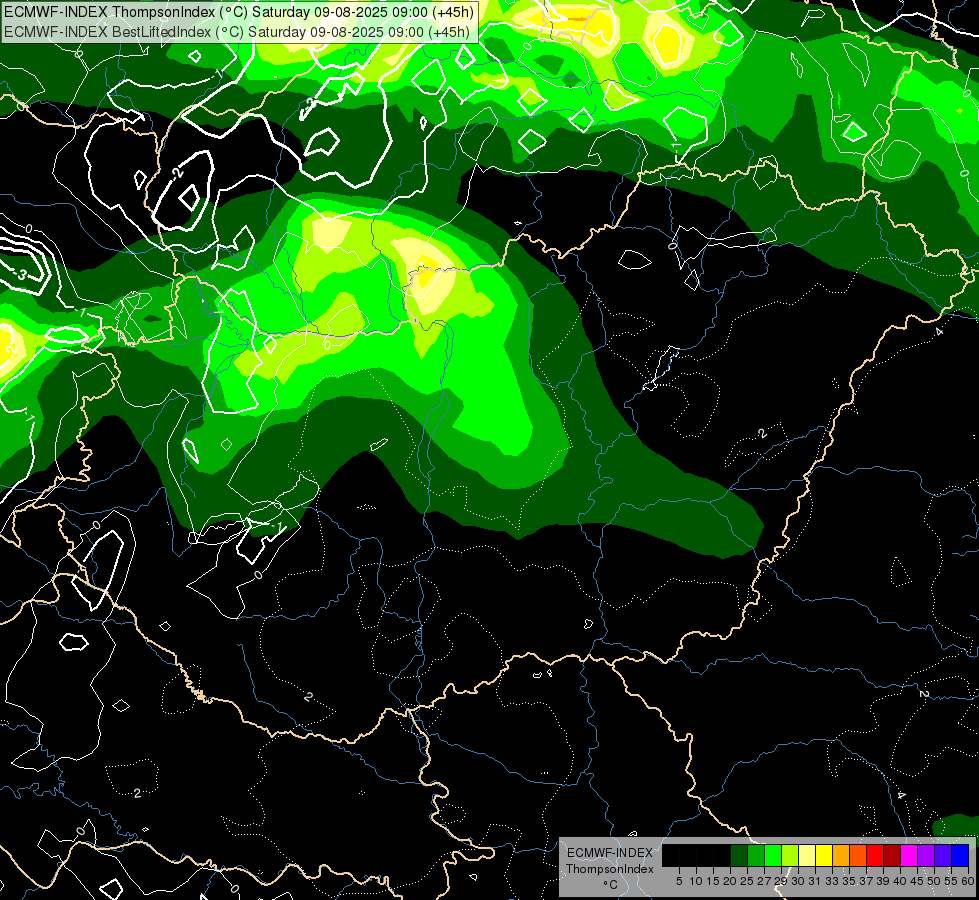Click the legend scale value '10'
Viewport: 979px width, 900px height.
pos(696,881)
